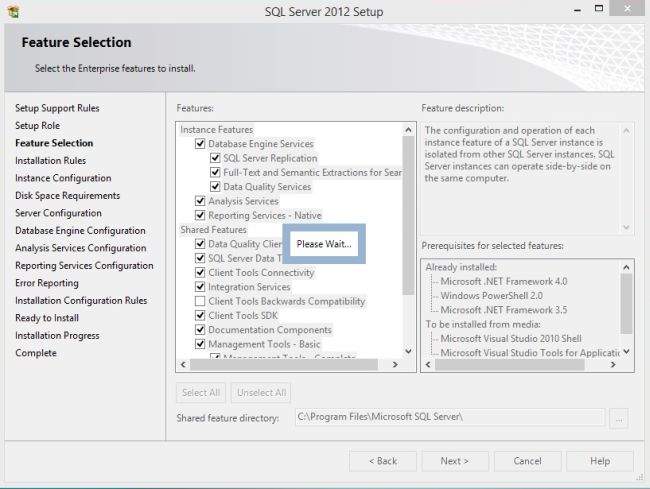This screenshot has height=489, width=650.
Task: Select Error Reporting step
Action: point(47,283)
